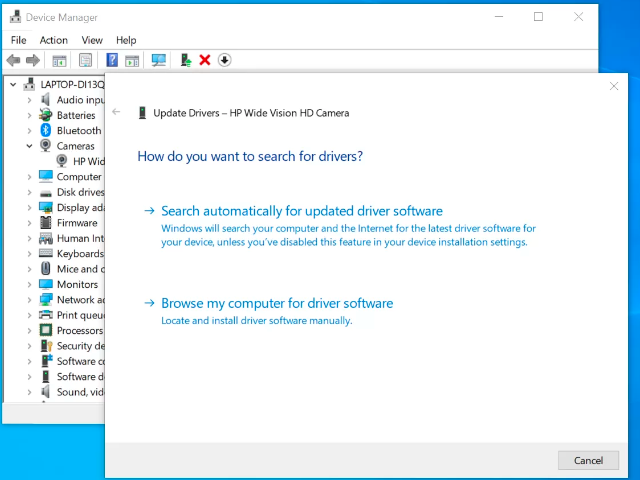
Task: Expand the Keyboards category
Action: (x=30, y=254)
